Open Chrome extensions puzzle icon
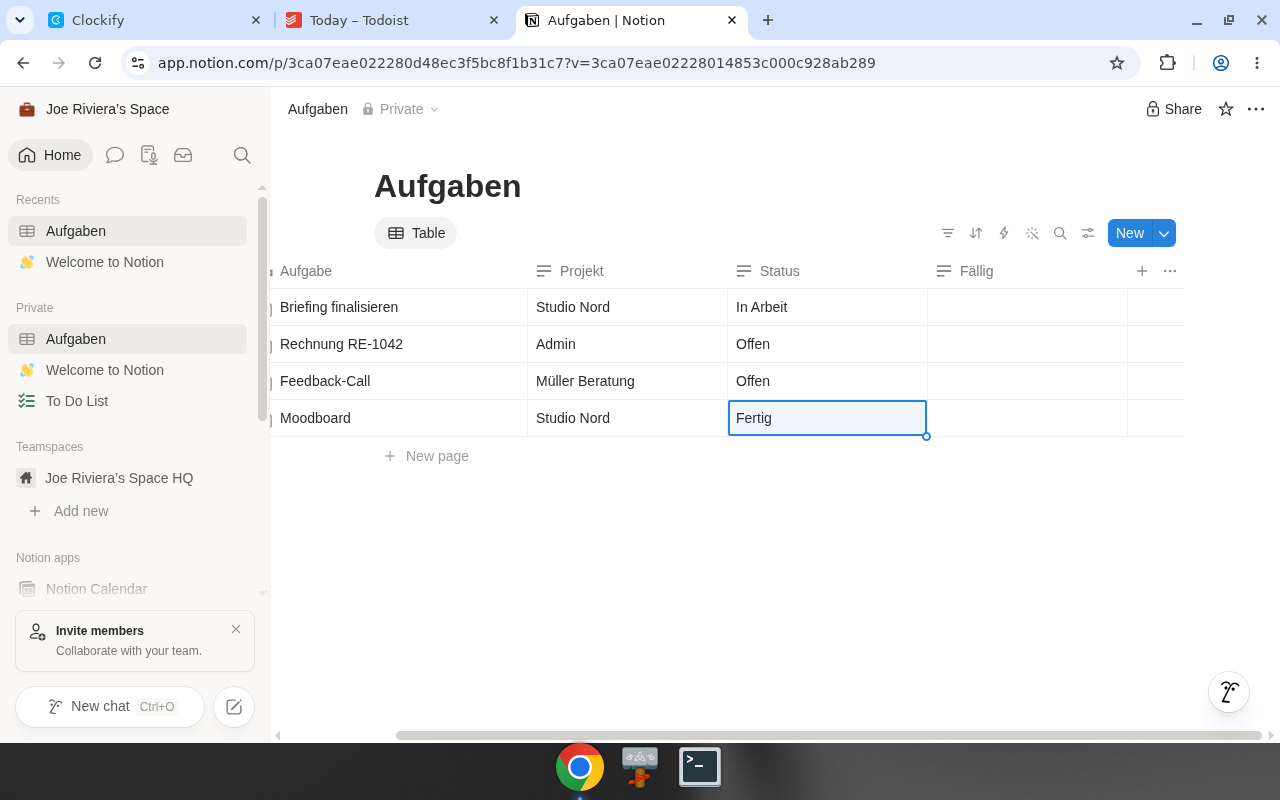This screenshot has width=1280, height=800. tap(1167, 63)
